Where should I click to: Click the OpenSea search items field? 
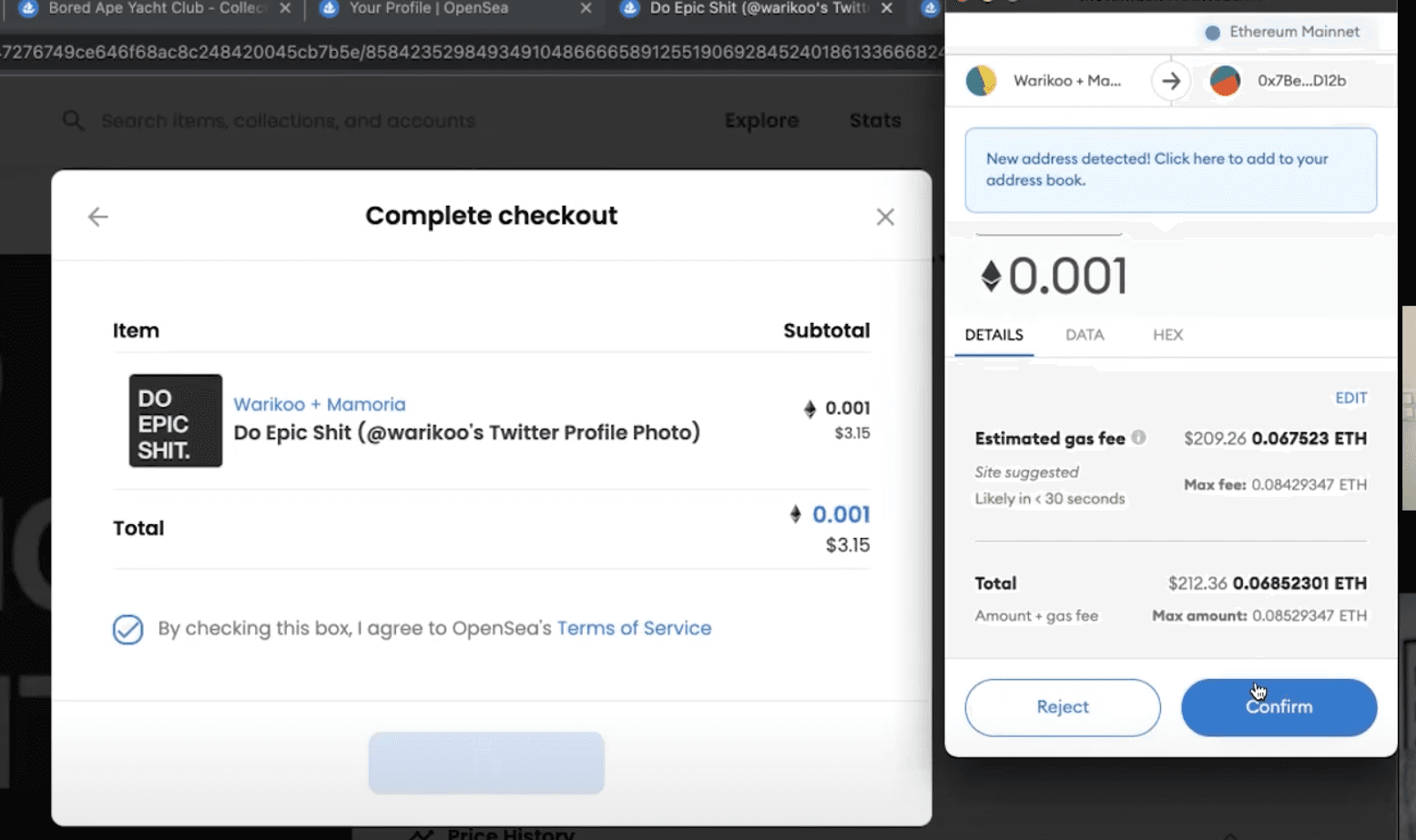point(288,120)
